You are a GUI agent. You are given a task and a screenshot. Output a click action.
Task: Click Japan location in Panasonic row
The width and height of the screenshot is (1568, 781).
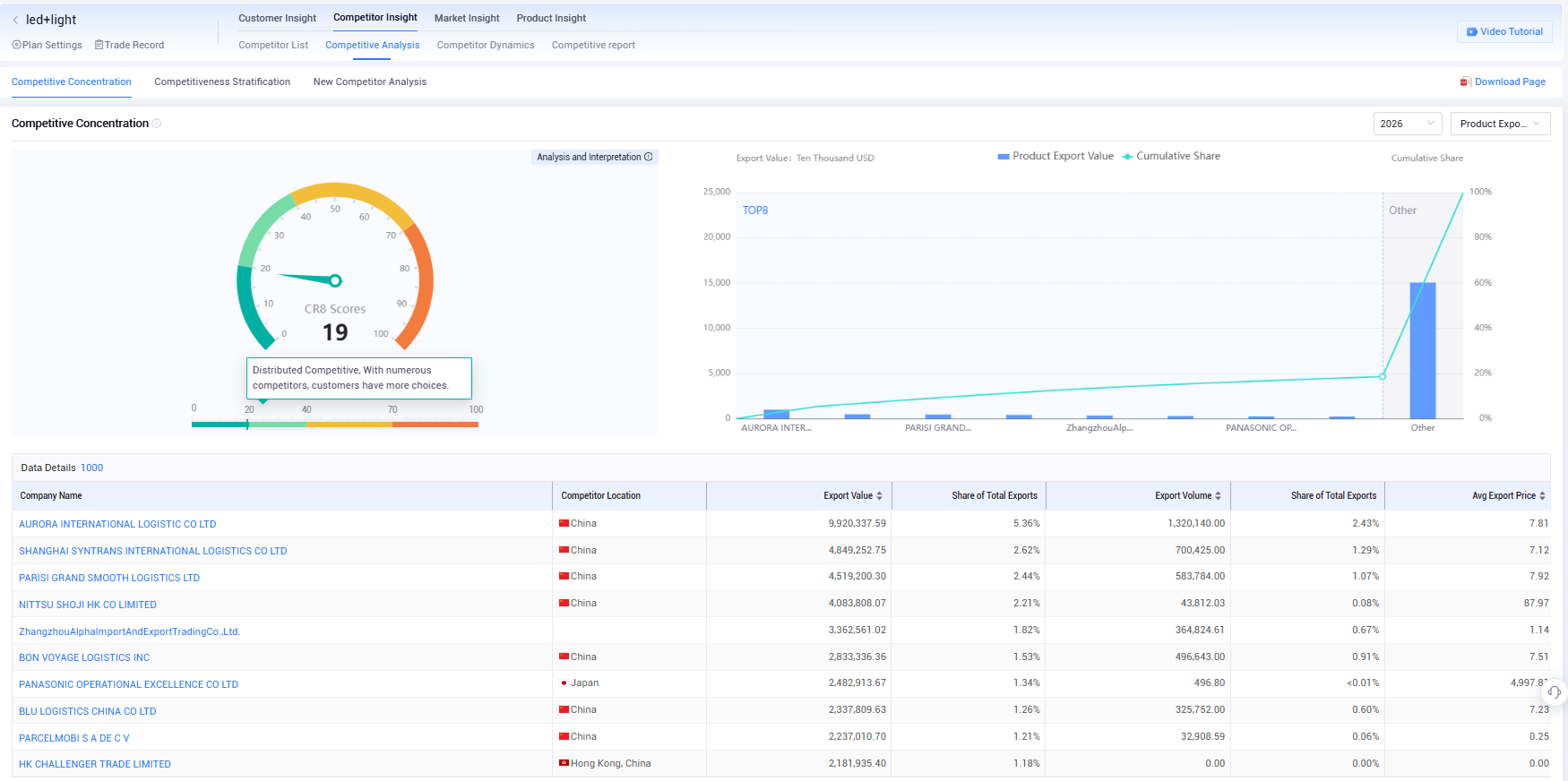(585, 682)
